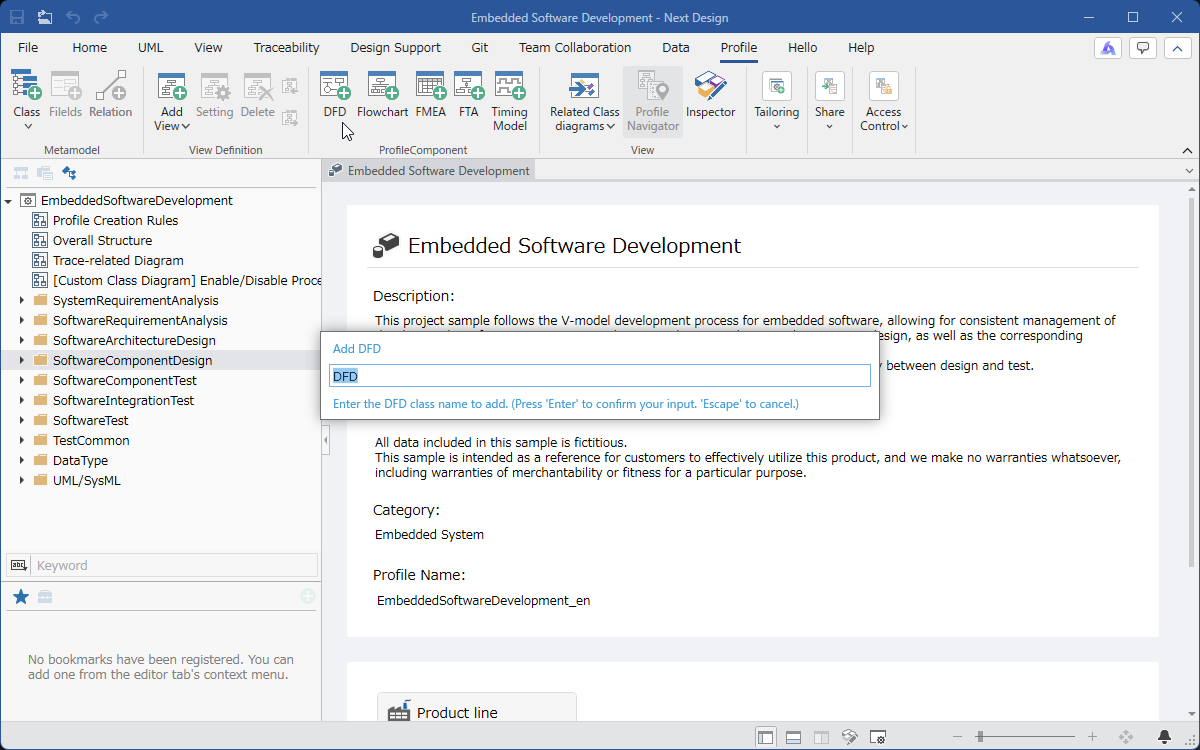Select the SoftwareTest folder
Image resolution: width=1200 pixels, height=750 pixels.
[x=90, y=420]
